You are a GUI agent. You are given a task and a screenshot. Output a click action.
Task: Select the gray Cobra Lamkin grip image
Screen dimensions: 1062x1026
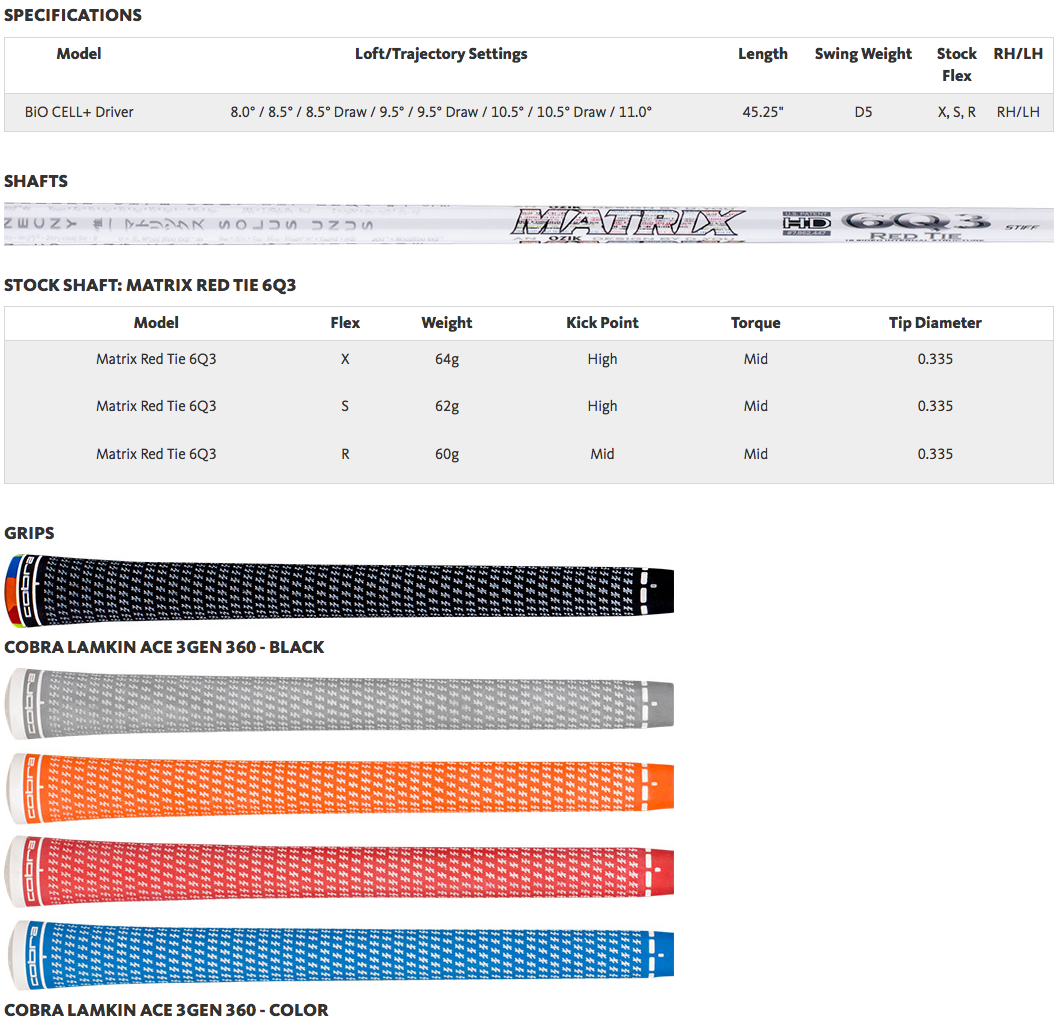coord(339,704)
